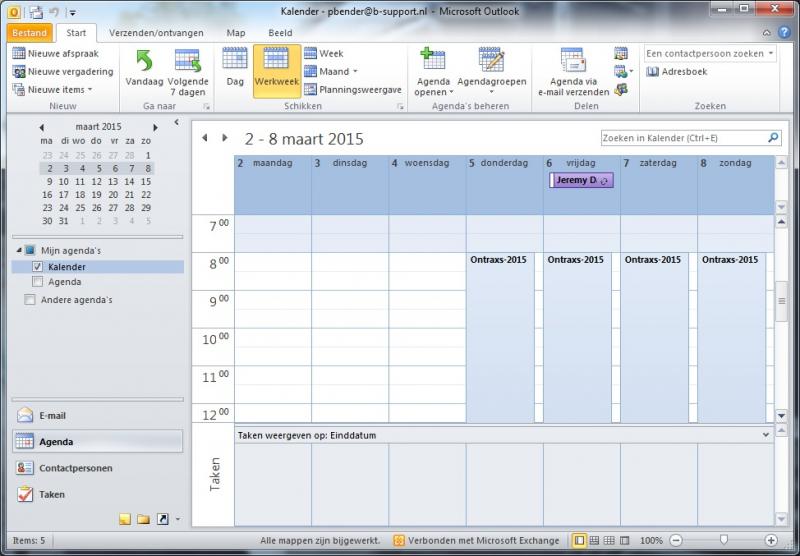The height and width of the screenshot is (556, 800).
Task: Click the 3 dinsdag day header
Action: [350, 163]
